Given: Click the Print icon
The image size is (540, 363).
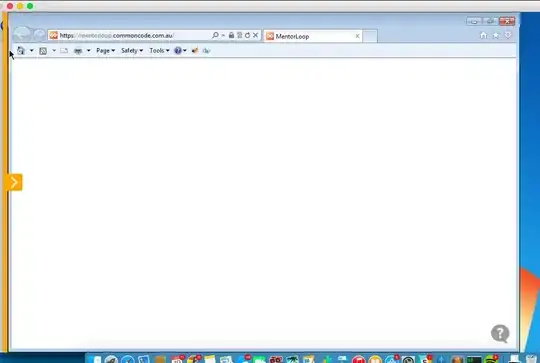Looking at the screenshot, I should (x=78, y=51).
